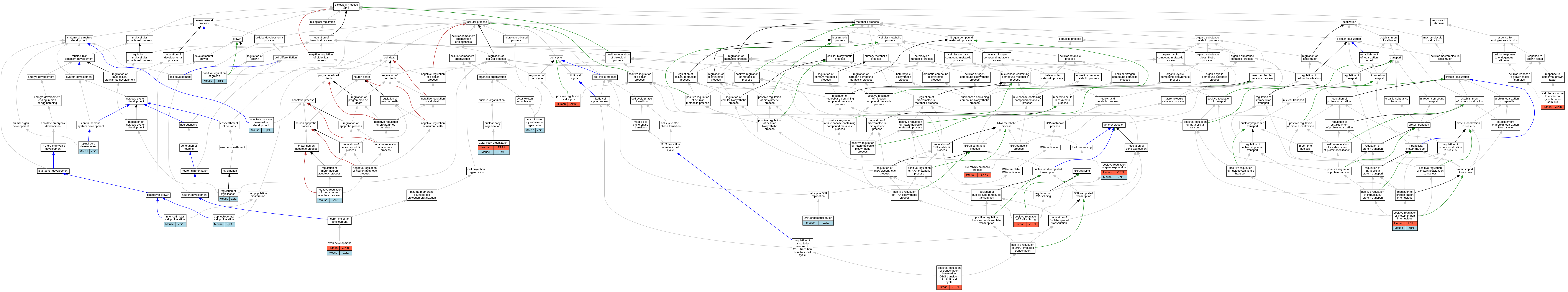Select the 'protein import into nucleus' node

point(1465,171)
